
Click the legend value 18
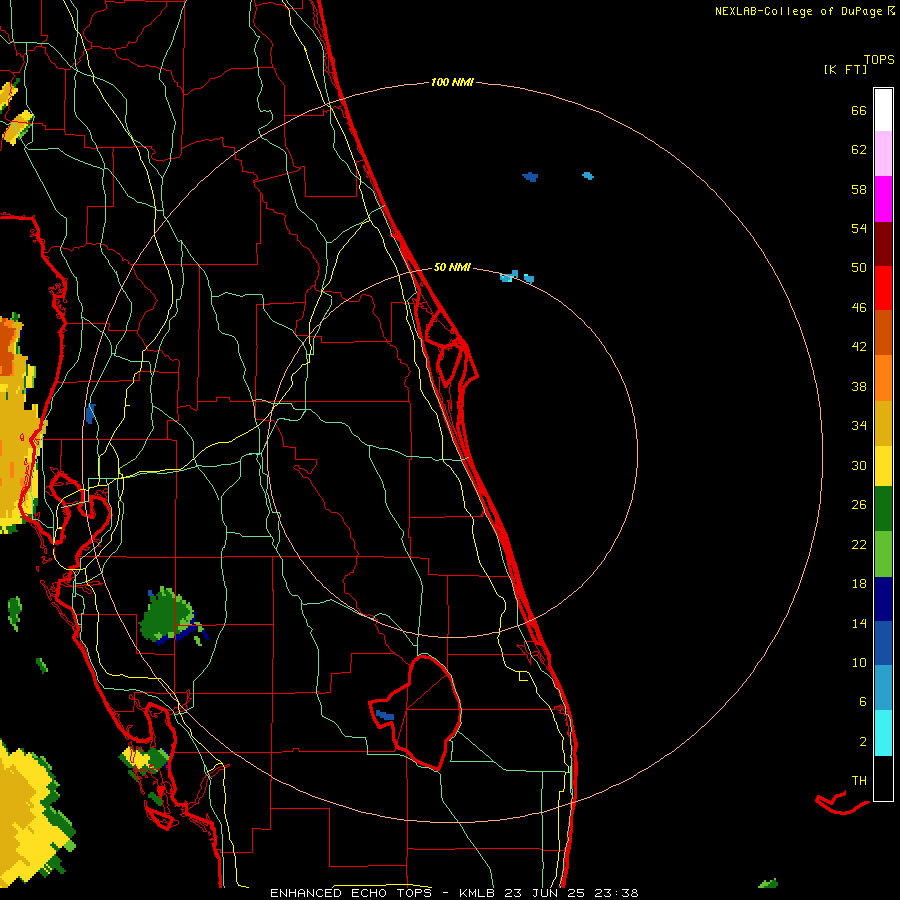(859, 584)
